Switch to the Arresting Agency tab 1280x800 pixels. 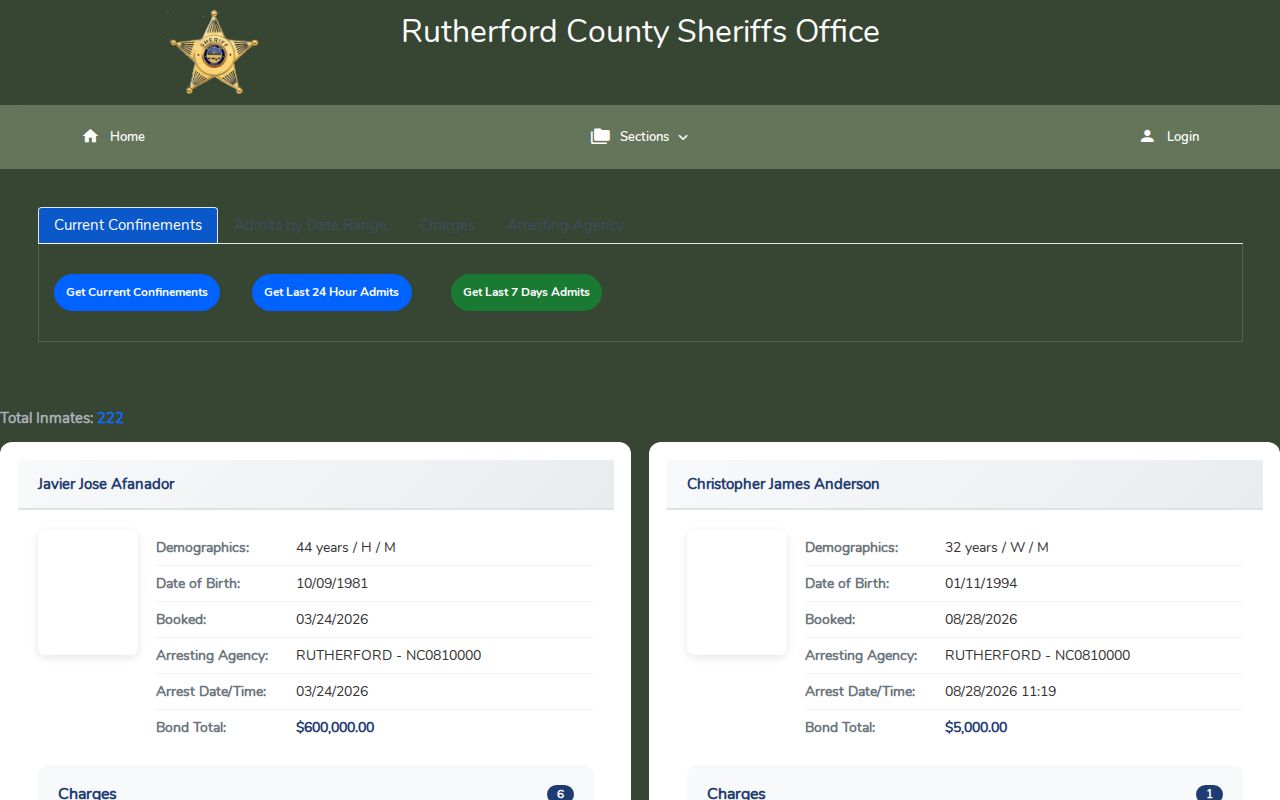pos(565,225)
